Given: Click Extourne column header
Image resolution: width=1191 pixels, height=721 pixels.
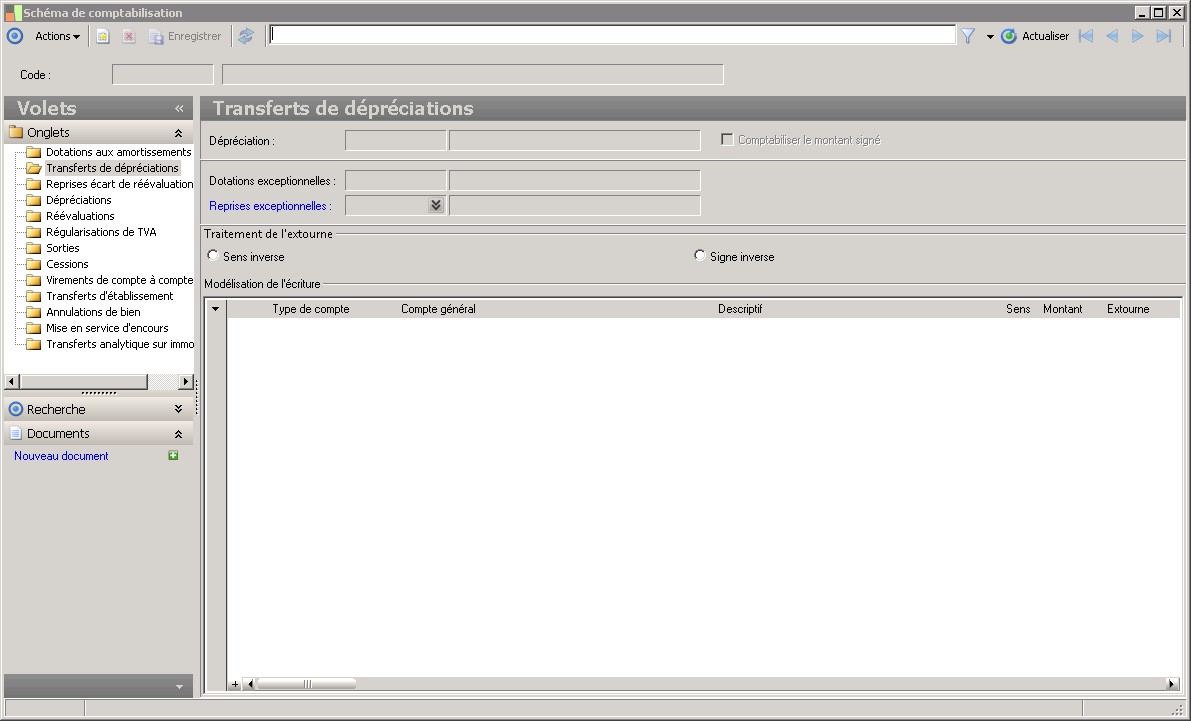Looking at the screenshot, I should click(1128, 309).
